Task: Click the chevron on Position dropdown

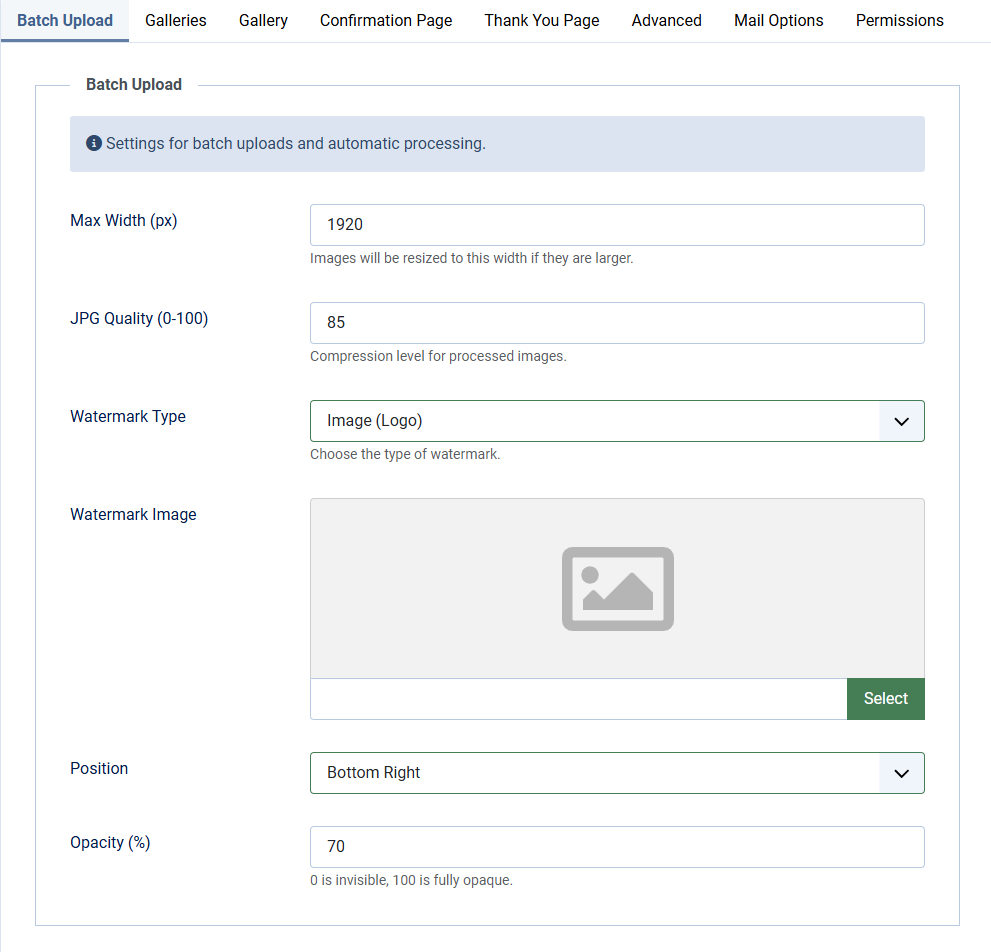Action: tap(900, 773)
